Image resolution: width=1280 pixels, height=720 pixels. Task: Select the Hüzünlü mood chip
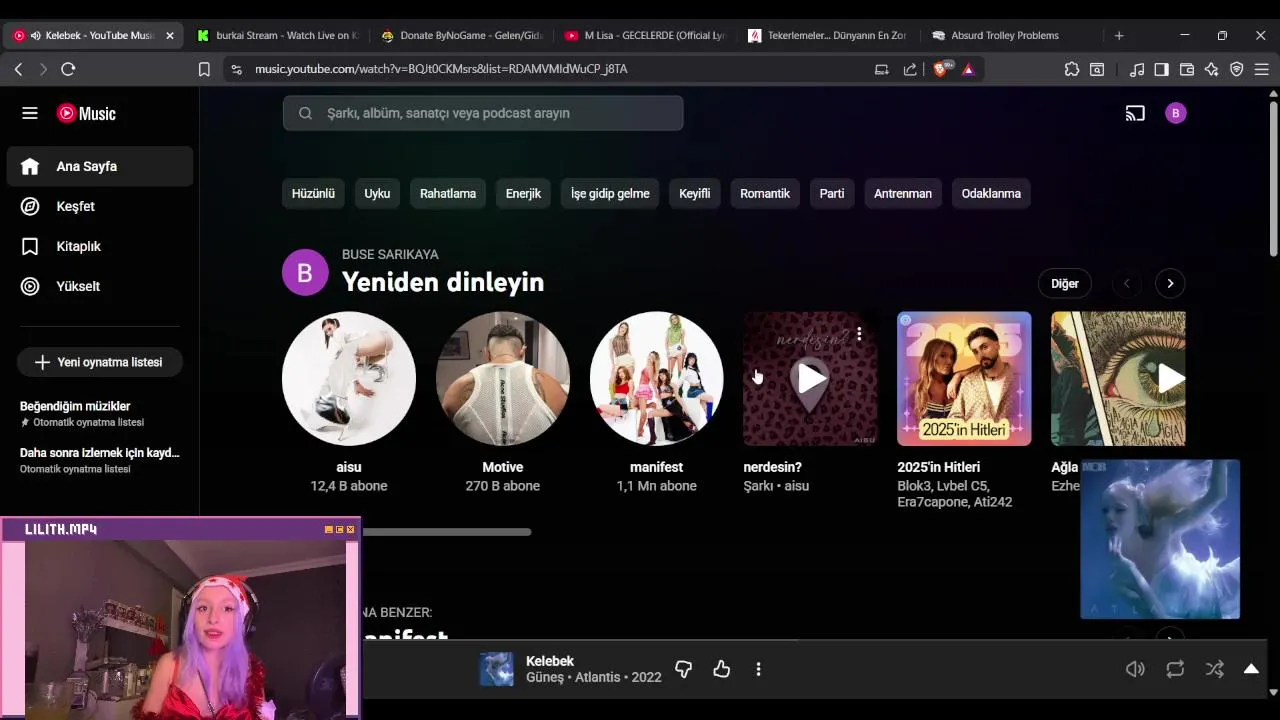coord(313,193)
